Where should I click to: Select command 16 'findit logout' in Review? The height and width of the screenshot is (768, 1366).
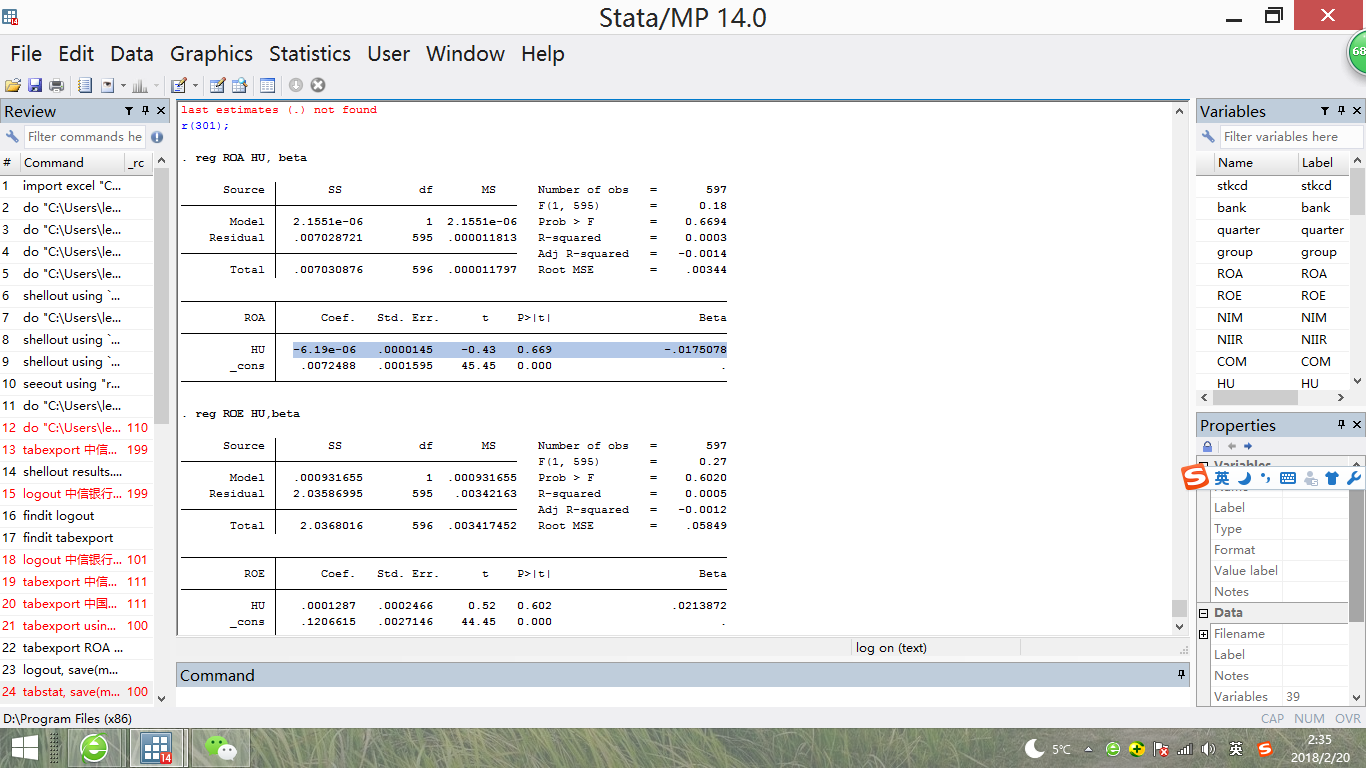click(x=59, y=516)
